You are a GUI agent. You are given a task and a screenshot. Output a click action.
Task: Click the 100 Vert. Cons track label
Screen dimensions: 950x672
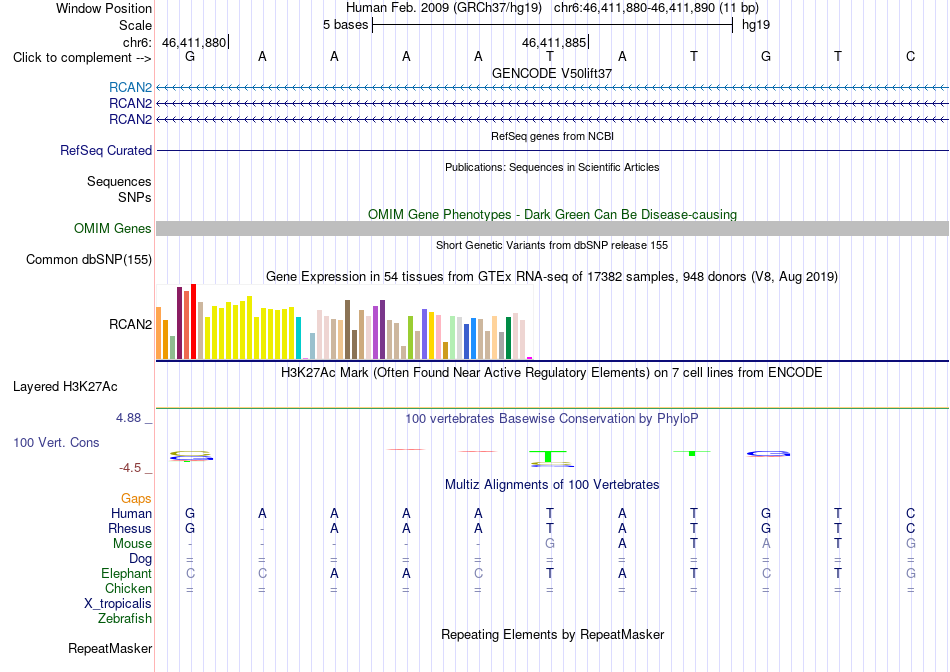(x=56, y=442)
